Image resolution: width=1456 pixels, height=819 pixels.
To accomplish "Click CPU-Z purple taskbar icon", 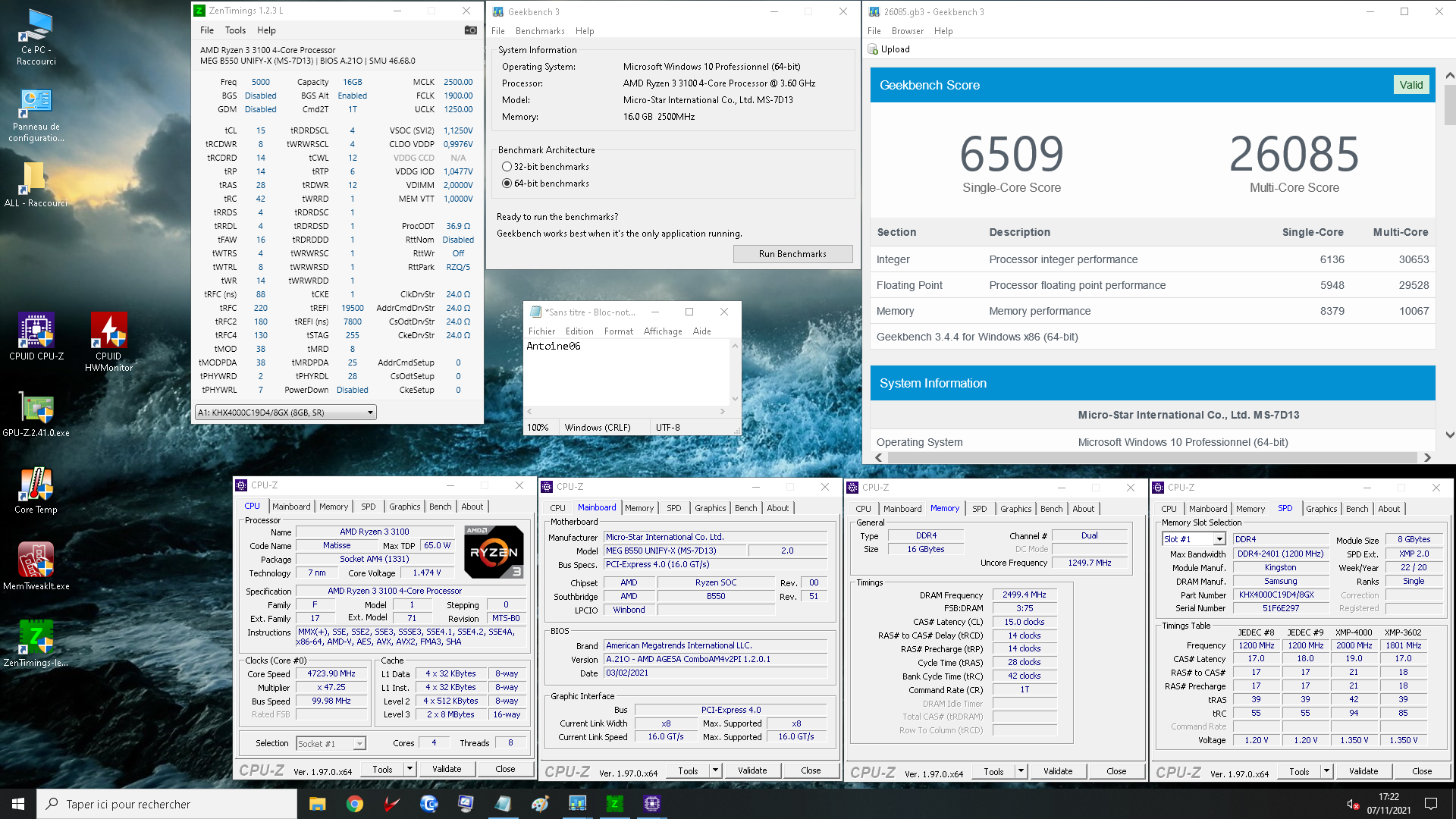I will [x=651, y=804].
